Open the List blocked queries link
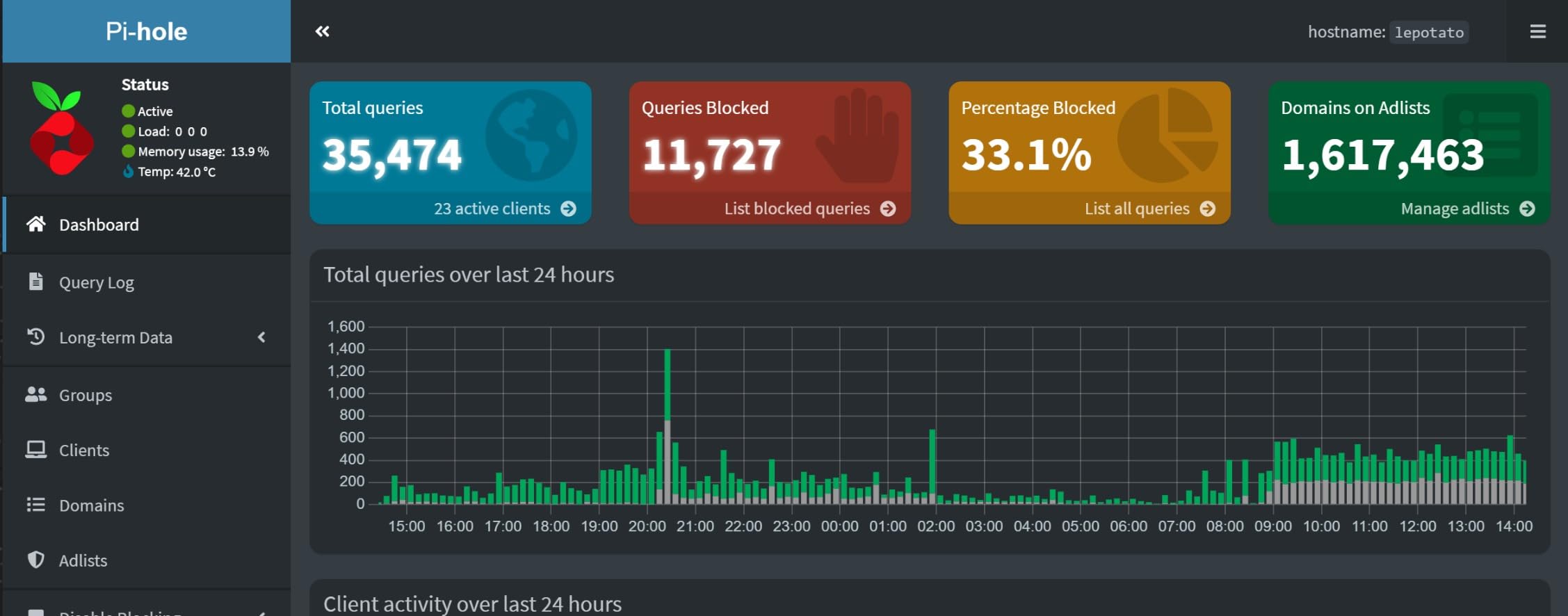 click(x=810, y=209)
